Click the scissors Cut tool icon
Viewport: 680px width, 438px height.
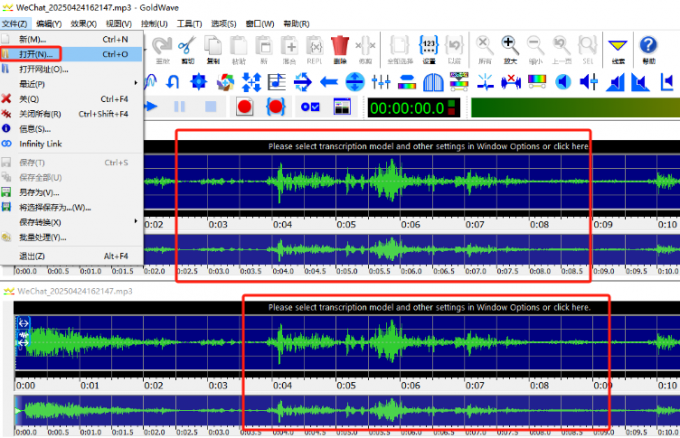coord(187,49)
